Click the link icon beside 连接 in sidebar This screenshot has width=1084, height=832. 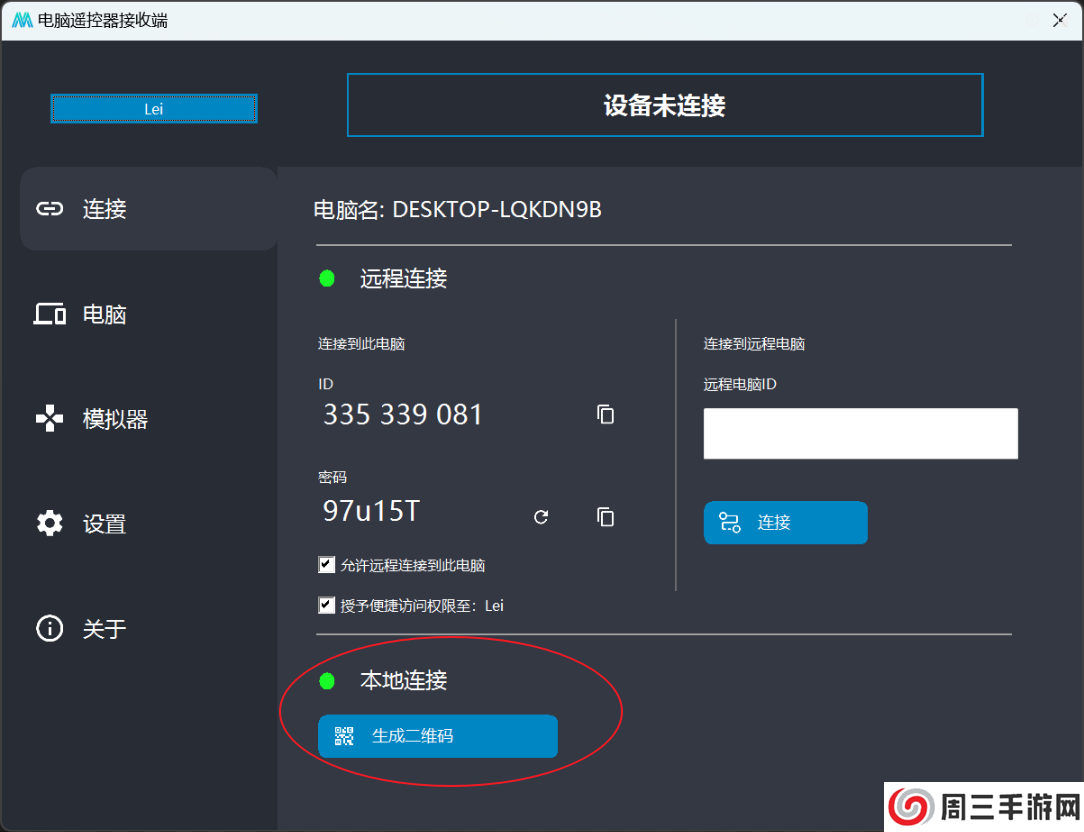[x=49, y=209]
